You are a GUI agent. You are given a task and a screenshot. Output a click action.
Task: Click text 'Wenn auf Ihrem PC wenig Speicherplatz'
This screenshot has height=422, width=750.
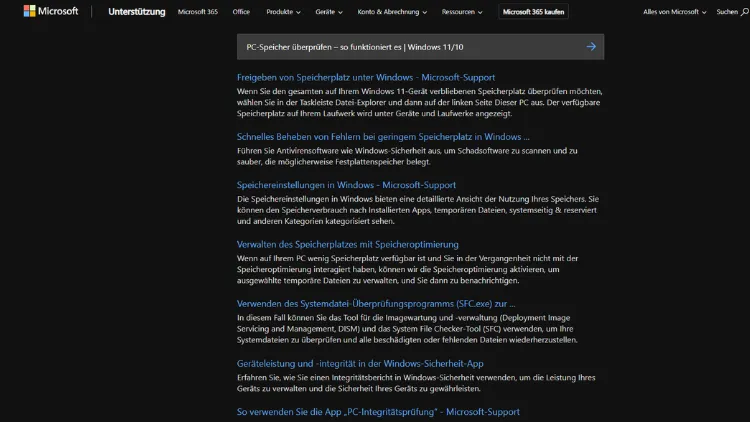pyautogui.click(x=309, y=258)
